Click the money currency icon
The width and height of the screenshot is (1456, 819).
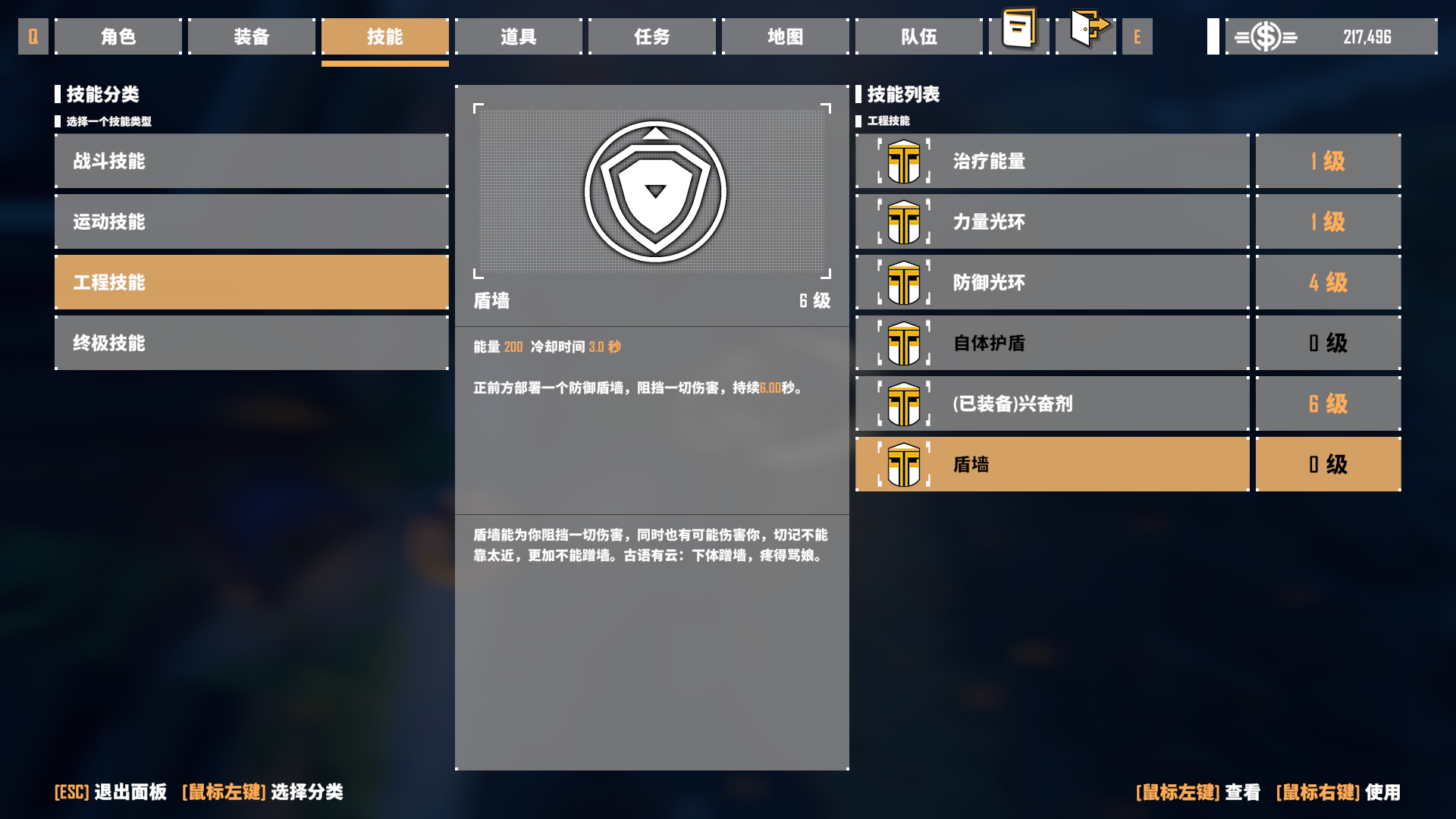(x=1266, y=36)
